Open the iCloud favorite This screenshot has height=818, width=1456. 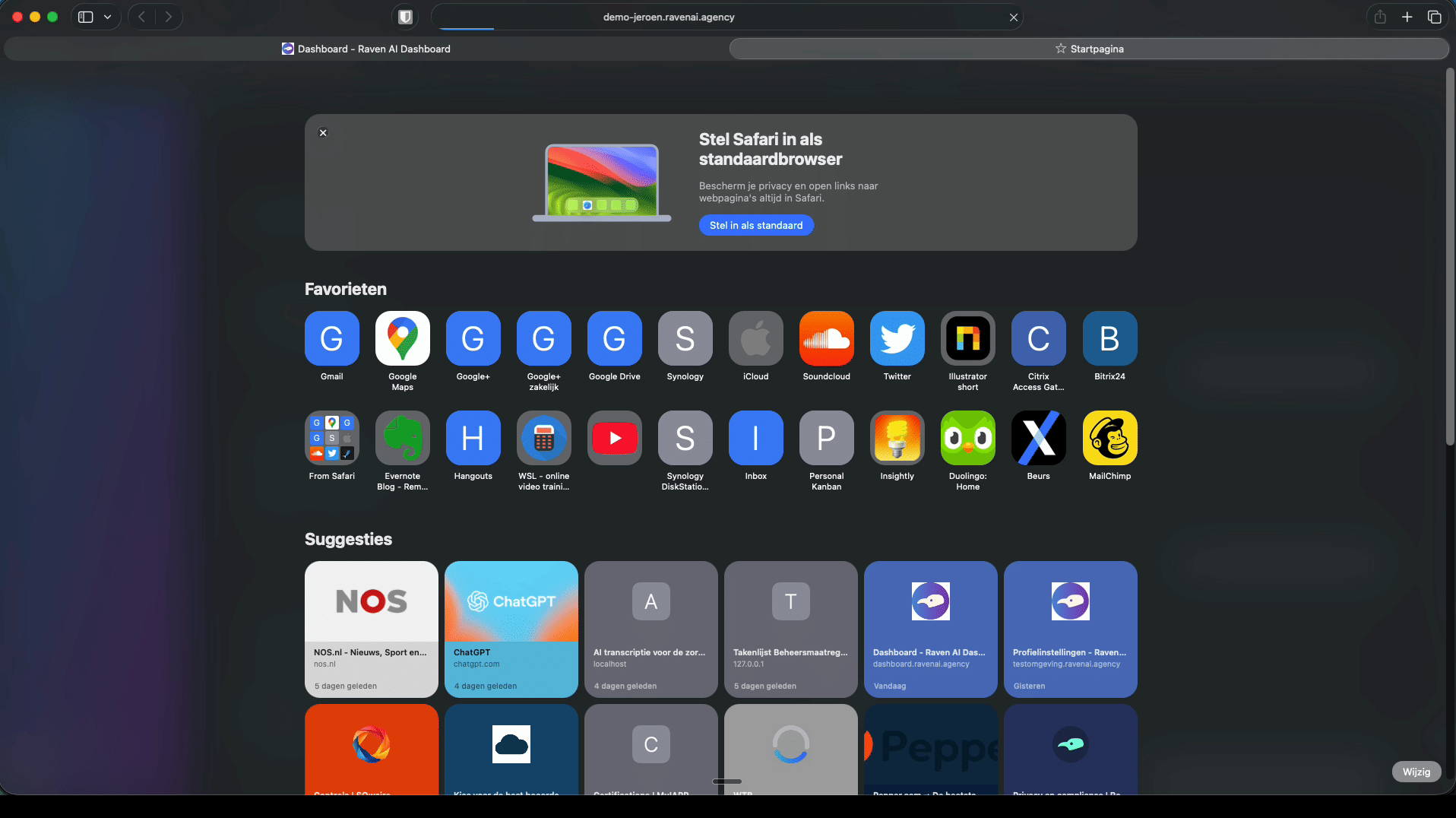pyautogui.click(x=755, y=338)
